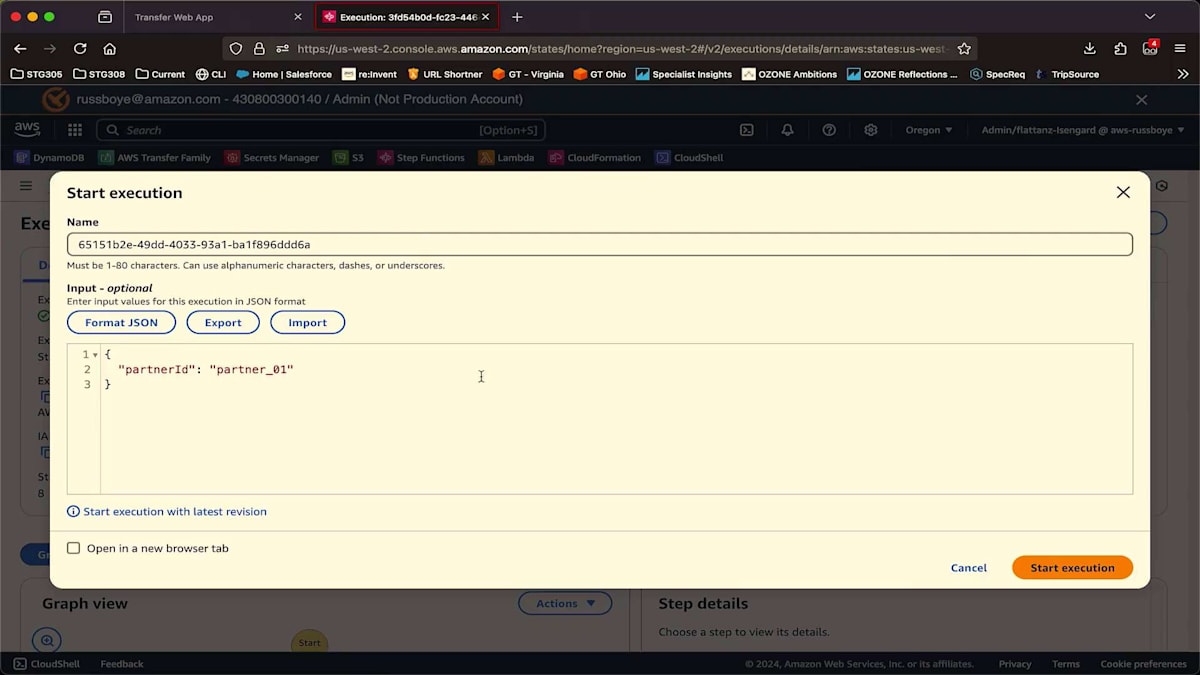This screenshot has height=675, width=1200.
Task: Open AWS notifications bell
Action: tap(788, 130)
